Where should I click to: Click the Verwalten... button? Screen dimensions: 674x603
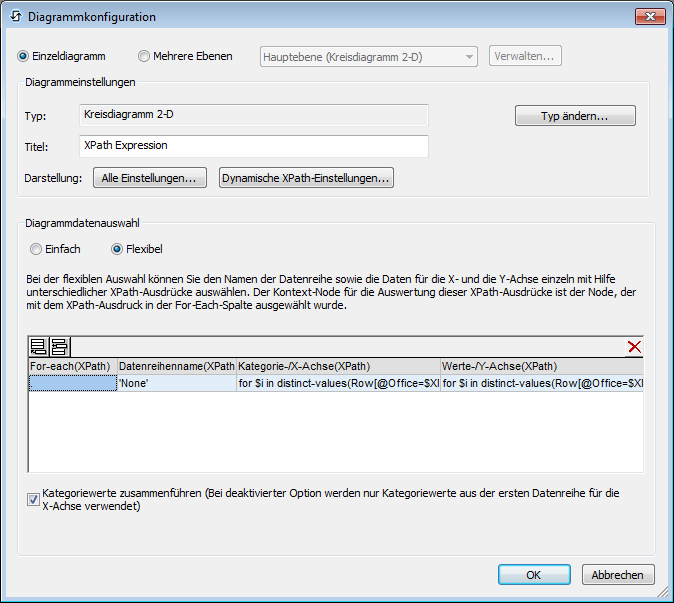point(525,56)
